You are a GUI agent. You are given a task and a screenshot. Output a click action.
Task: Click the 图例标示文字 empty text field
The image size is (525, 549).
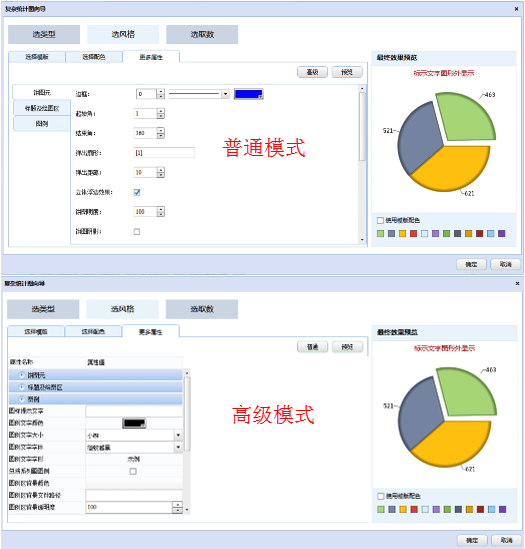click(134, 411)
